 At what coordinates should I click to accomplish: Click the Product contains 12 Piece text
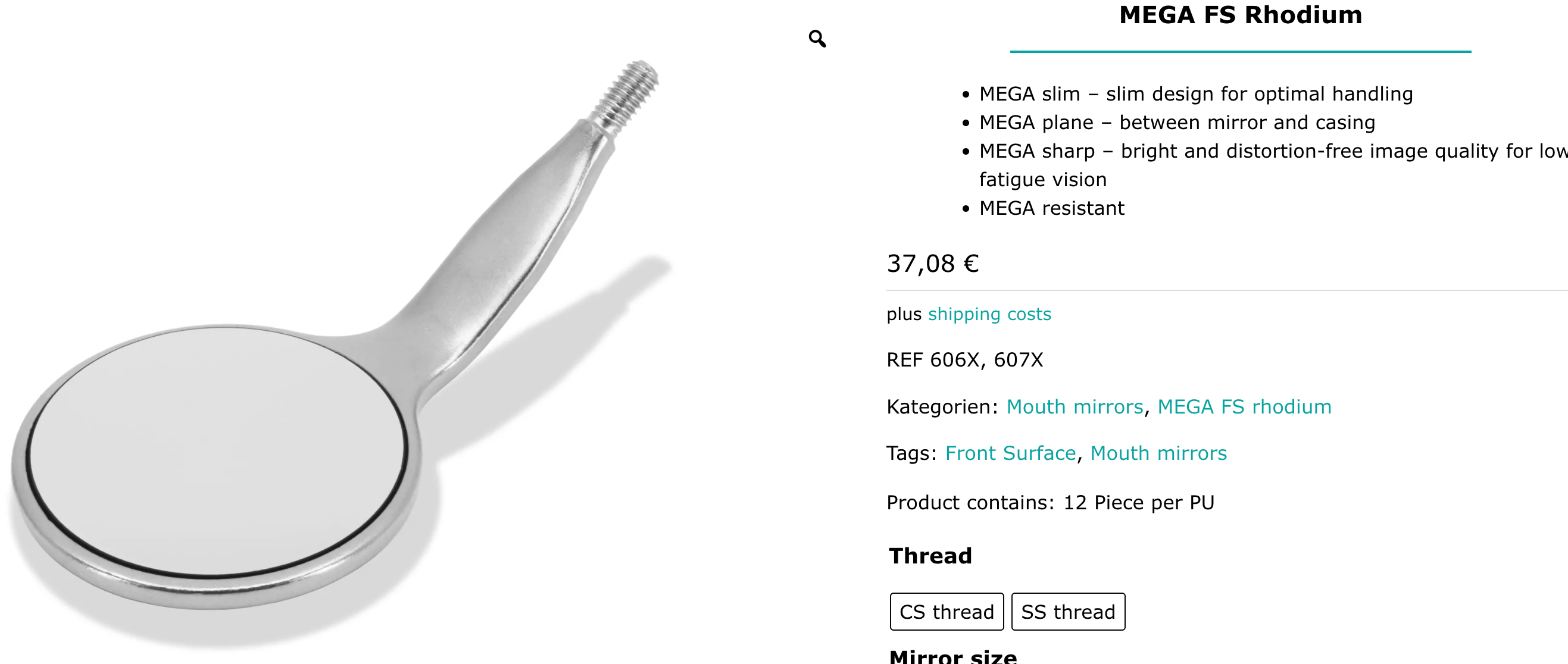(1050, 502)
